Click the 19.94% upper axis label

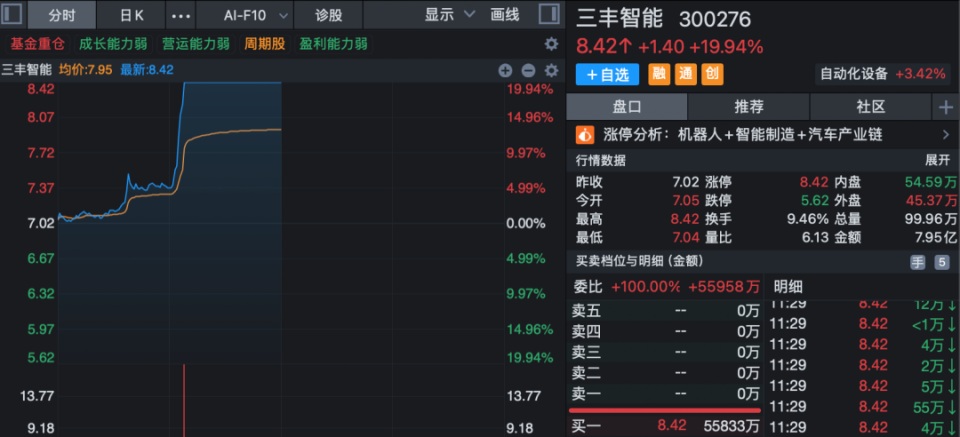530,89
